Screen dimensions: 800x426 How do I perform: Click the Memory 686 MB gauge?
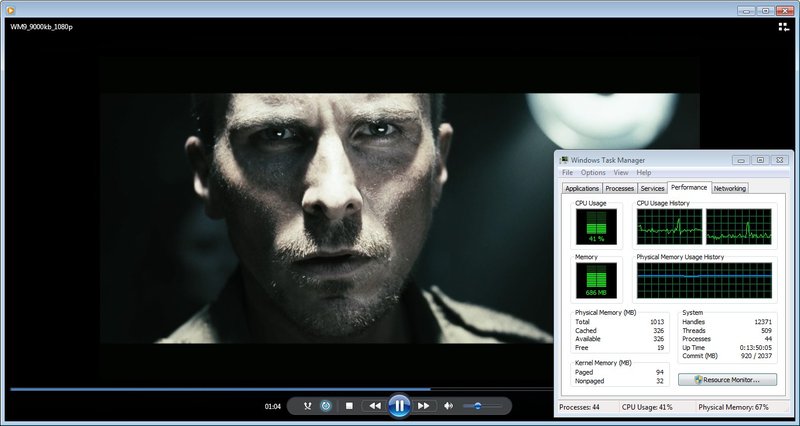pos(596,281)
